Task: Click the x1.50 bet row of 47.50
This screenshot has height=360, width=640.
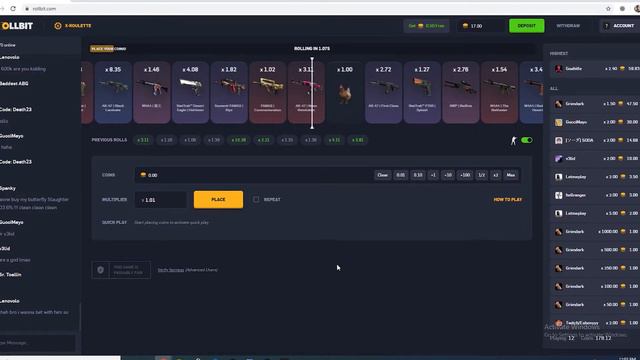Action: 596,104
